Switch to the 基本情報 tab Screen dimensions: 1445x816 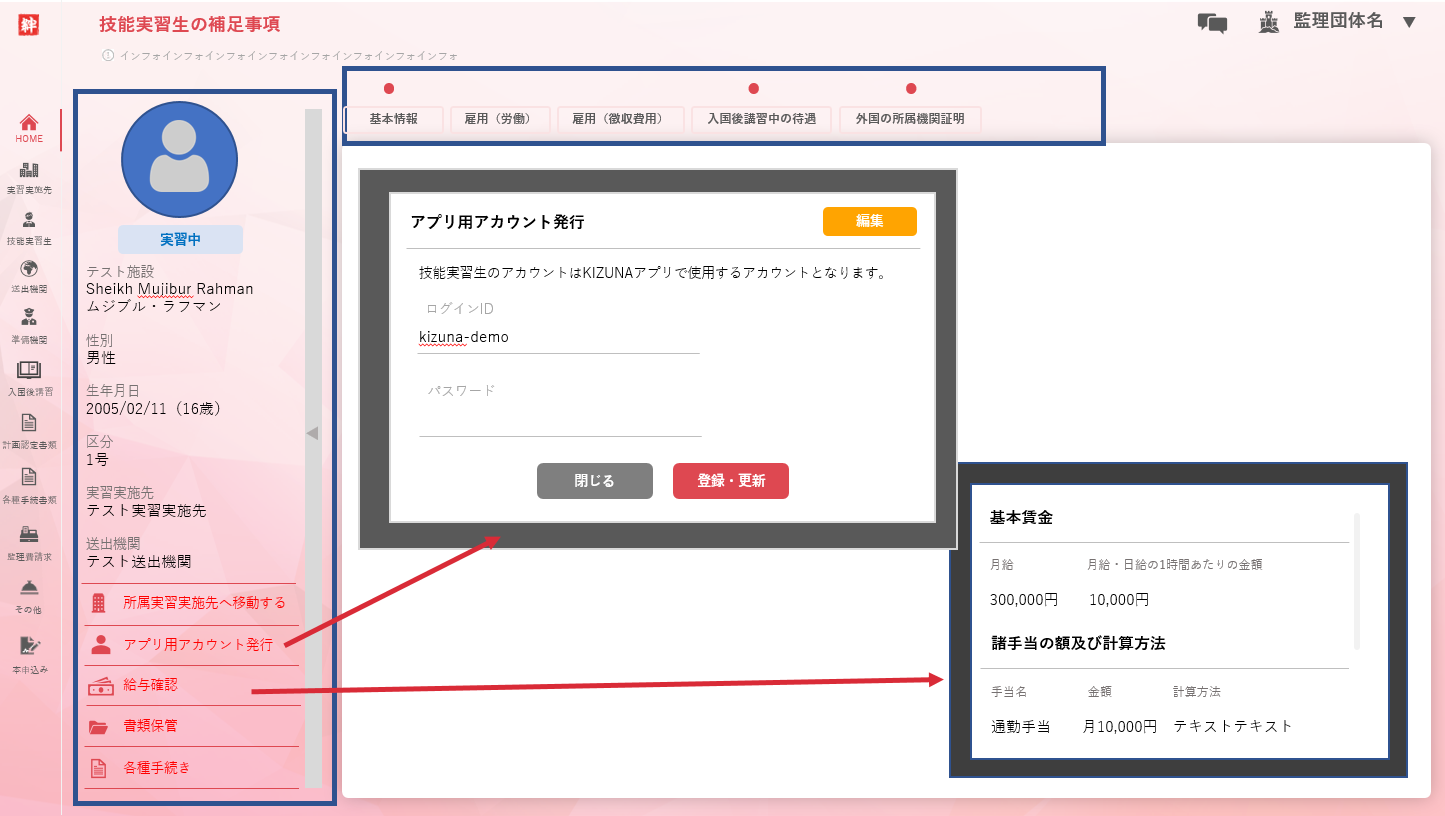click(x=394, y=119)
